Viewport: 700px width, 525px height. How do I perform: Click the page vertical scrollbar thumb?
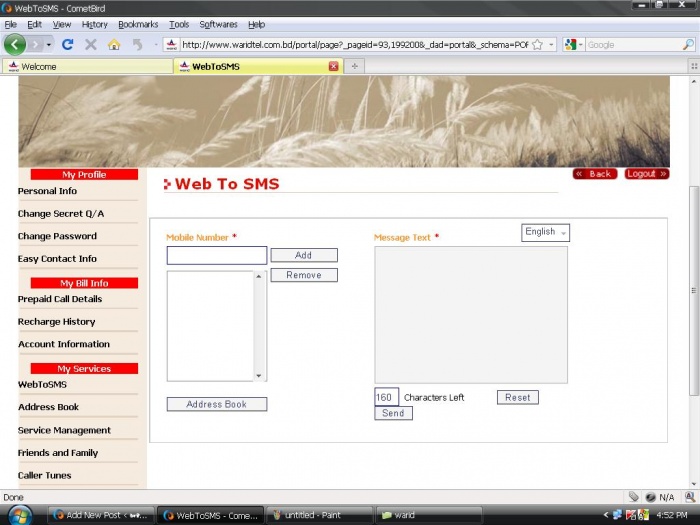coord(694,291)
